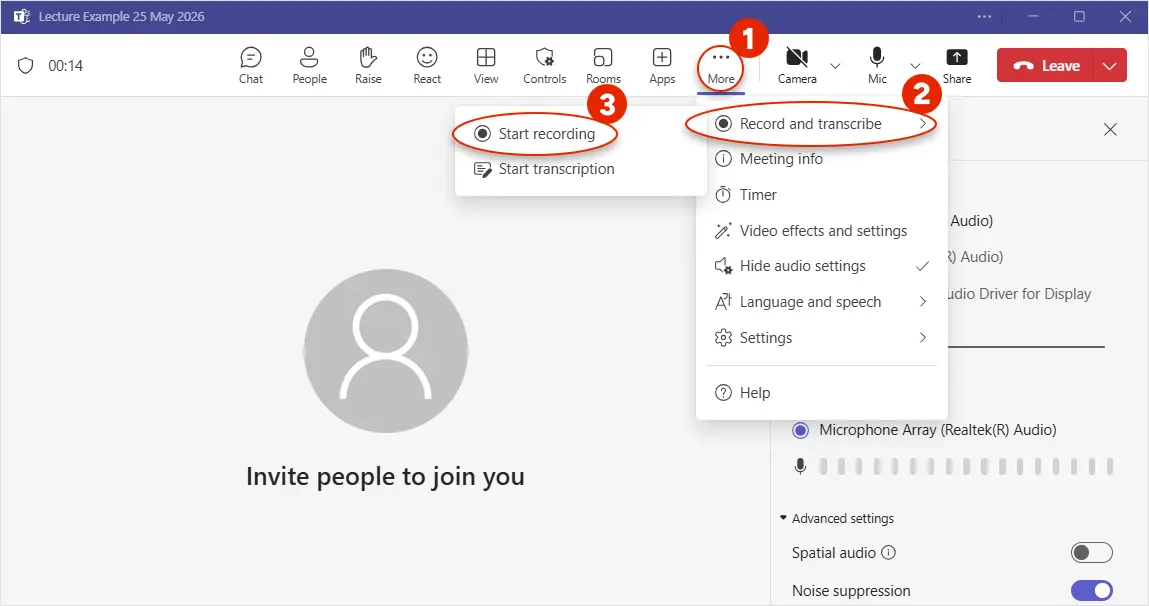Viewport: 1149px width, 606px height.
Task: Open Record and transcribe submenu
Action: pyautogui.click(x=821, y=124)
